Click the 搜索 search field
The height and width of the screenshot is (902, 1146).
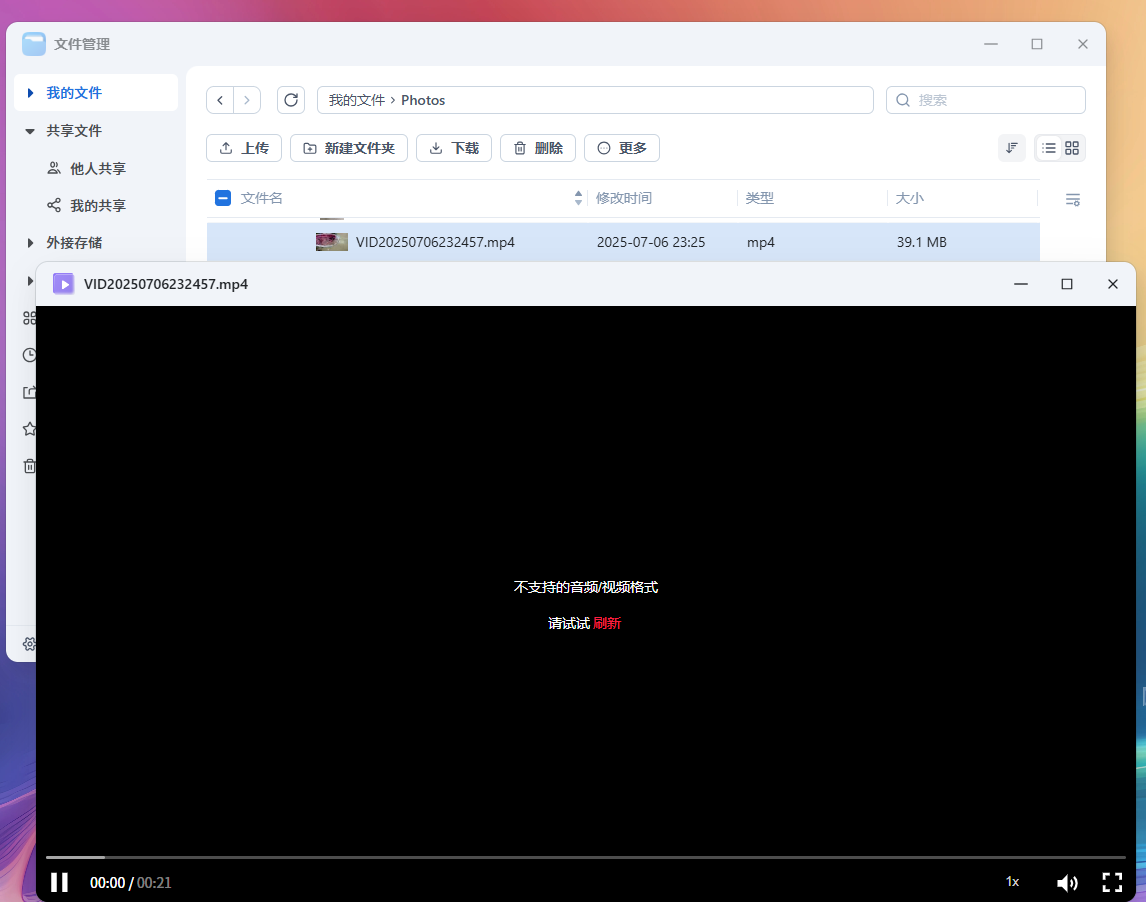[995, 100]
